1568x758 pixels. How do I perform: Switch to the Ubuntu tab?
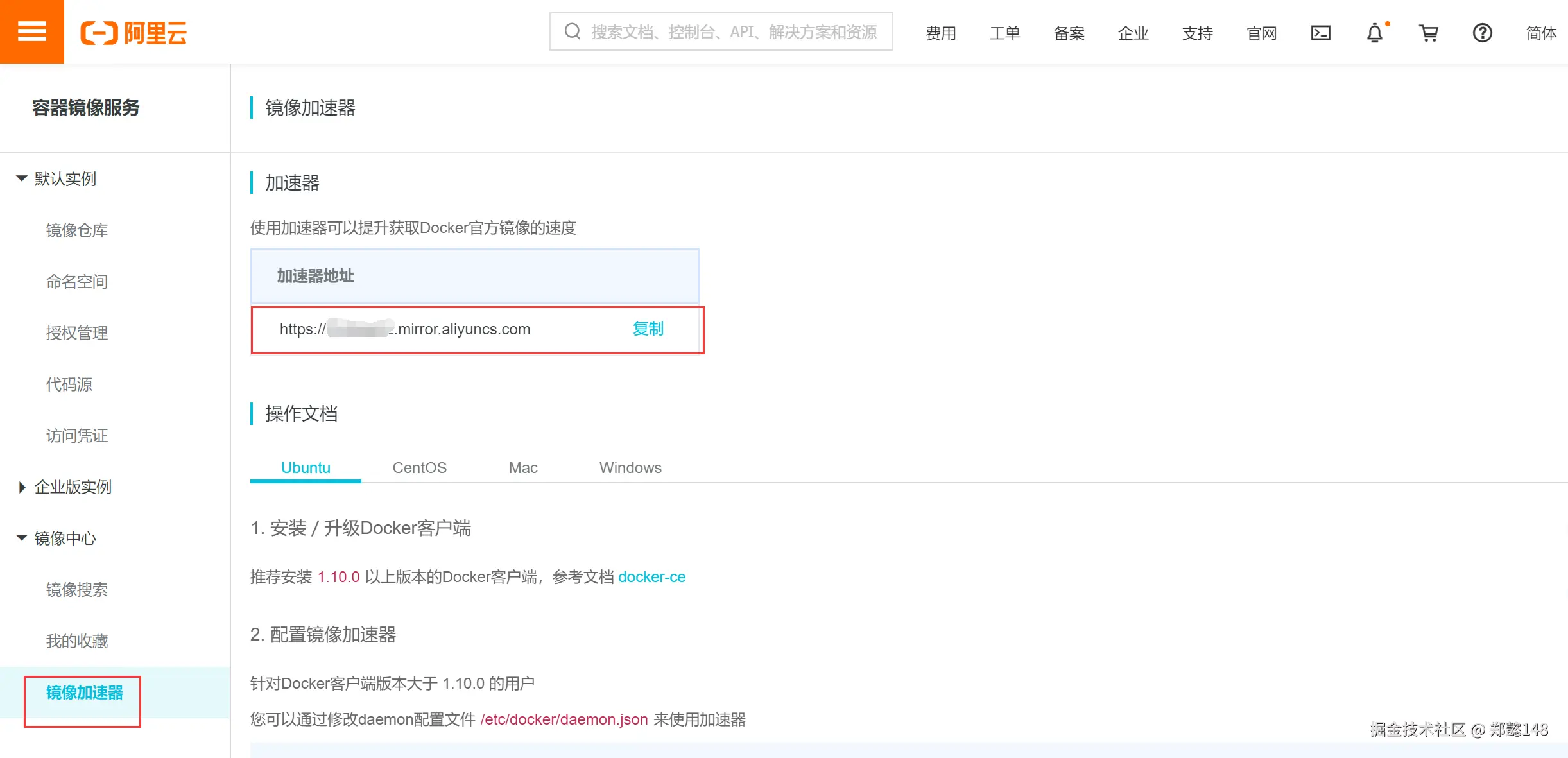pos(306,468)
